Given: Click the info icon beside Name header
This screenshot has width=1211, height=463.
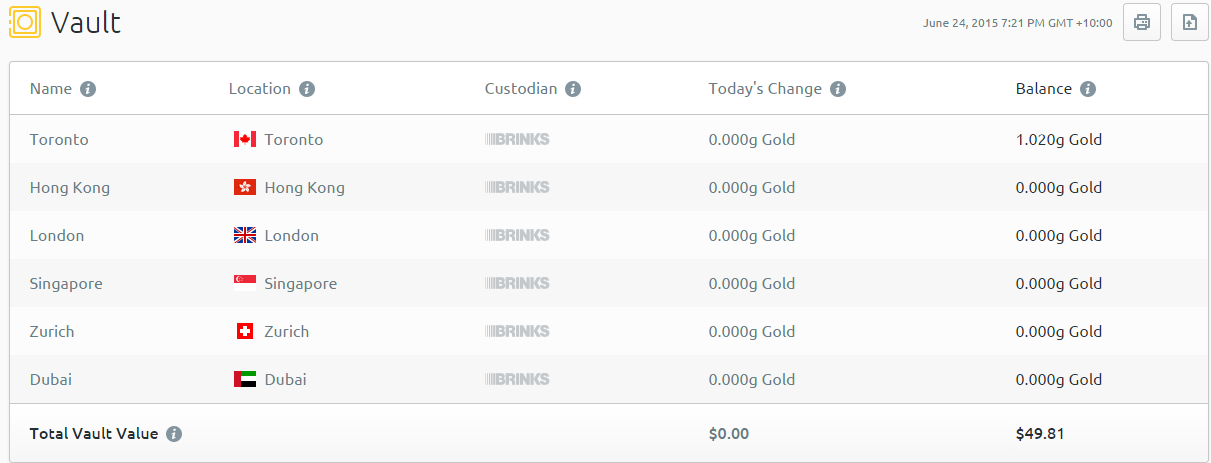Looking at the screenshot, I should pos(88,89).
